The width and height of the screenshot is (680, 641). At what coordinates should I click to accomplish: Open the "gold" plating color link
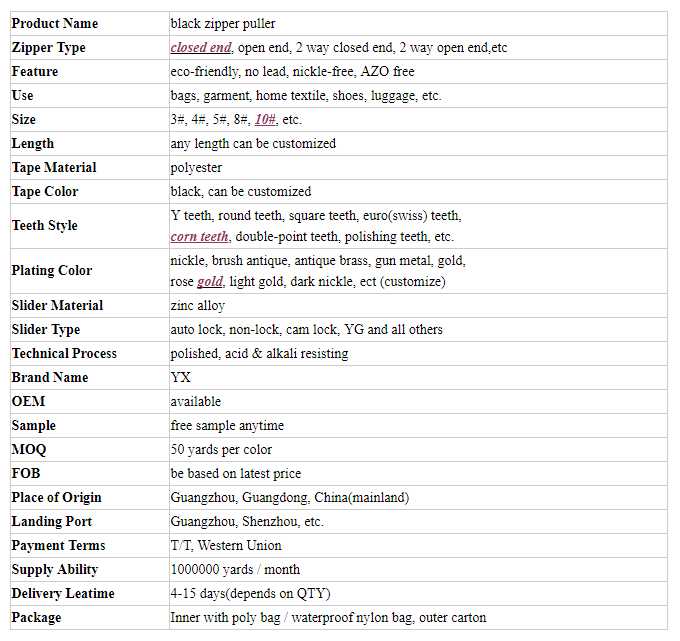pyautogui.click(x=209, y=282)
